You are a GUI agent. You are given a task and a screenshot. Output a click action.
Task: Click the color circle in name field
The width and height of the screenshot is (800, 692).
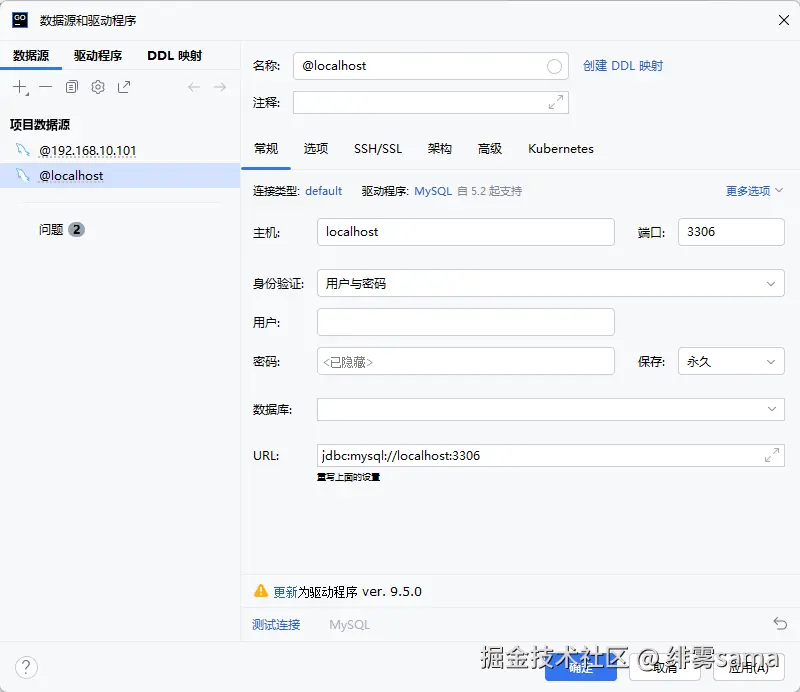tap(554, 66)
